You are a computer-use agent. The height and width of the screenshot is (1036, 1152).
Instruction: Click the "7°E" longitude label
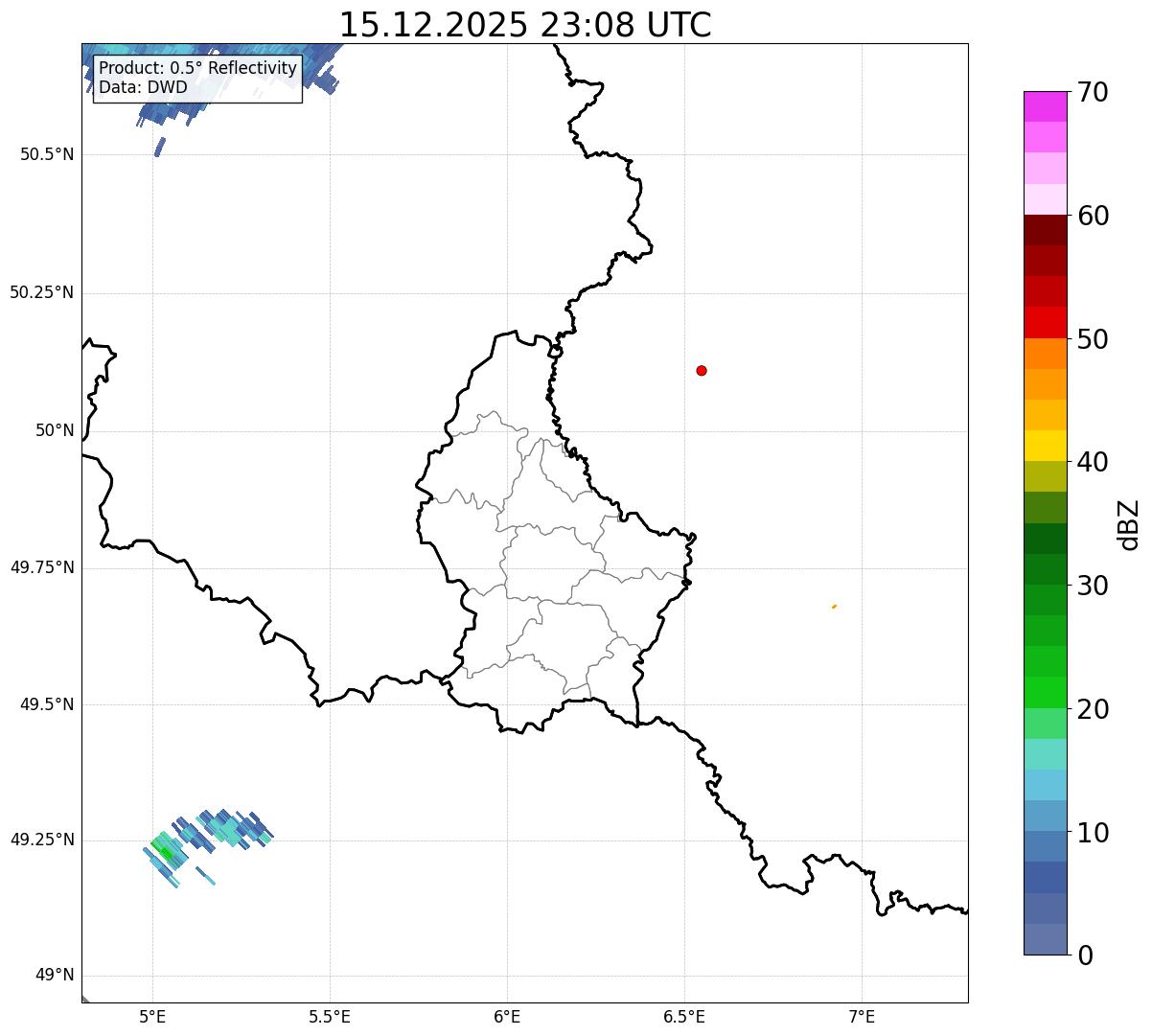[x=862, y=1017]
